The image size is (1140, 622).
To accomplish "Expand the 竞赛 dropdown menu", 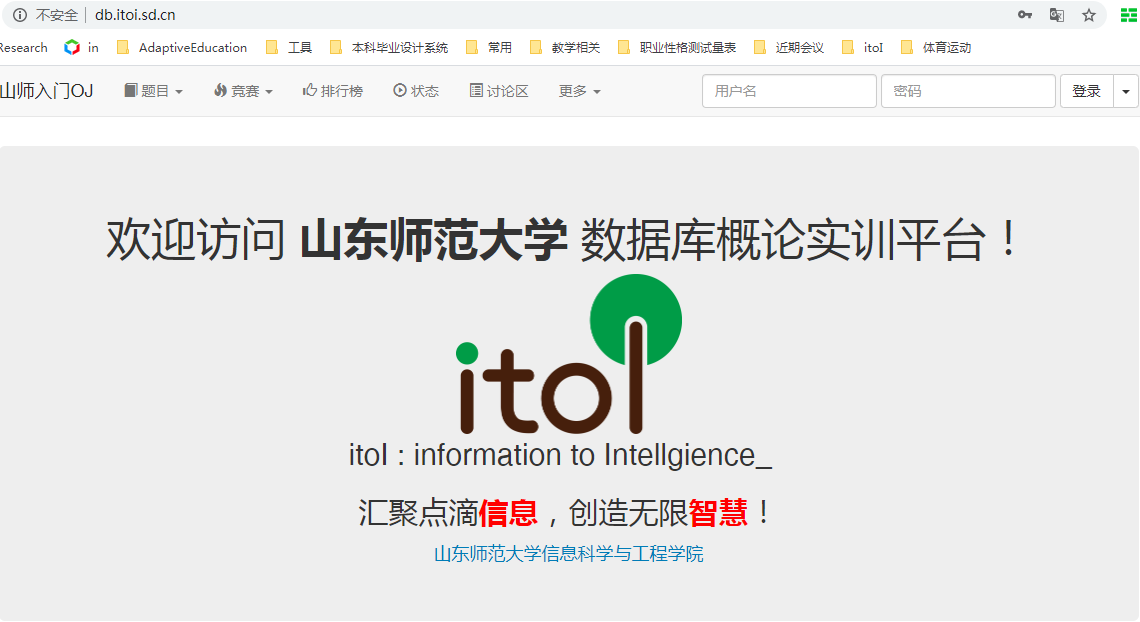I will tap(243, 91).
